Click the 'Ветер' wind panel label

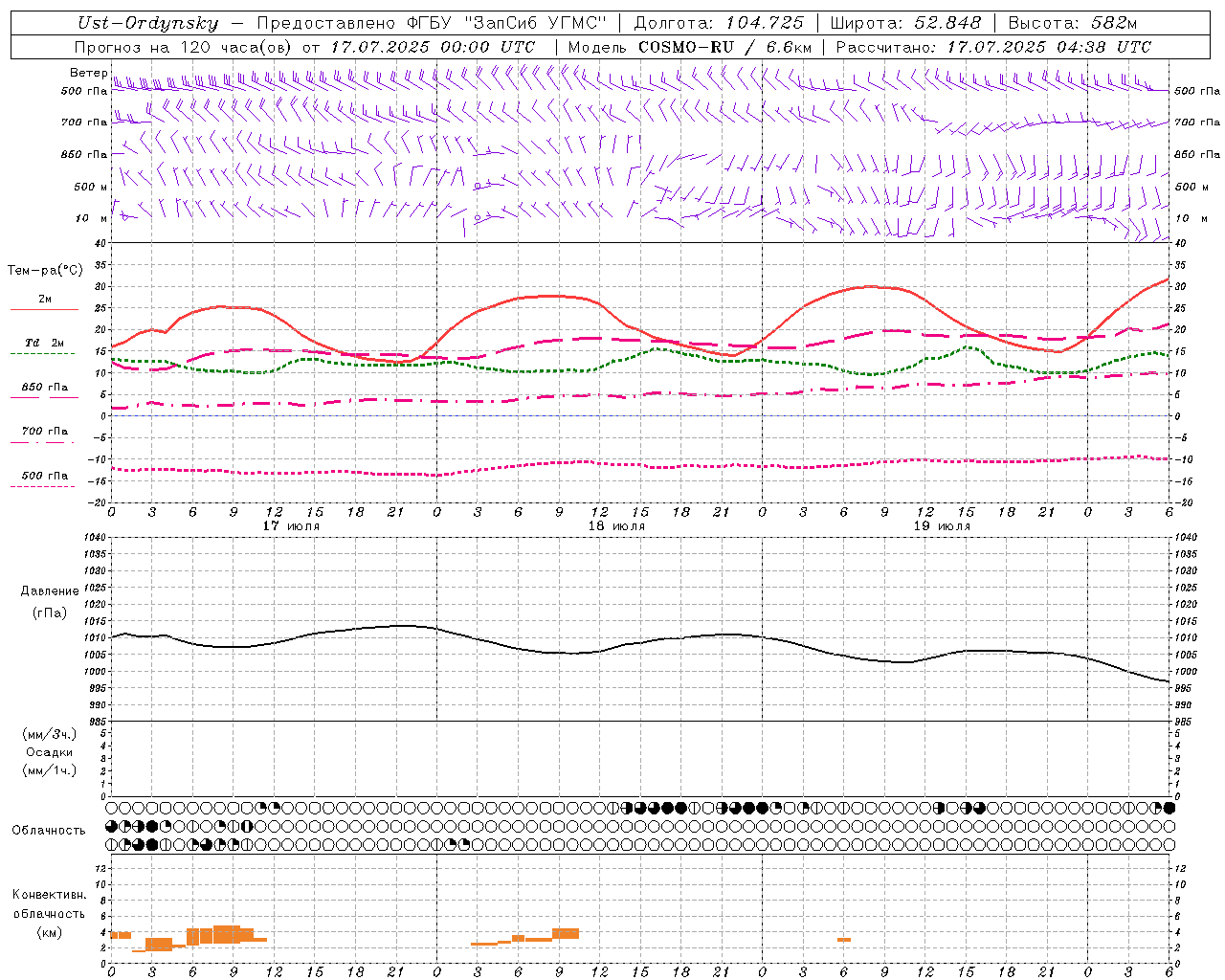click(88, 73)
